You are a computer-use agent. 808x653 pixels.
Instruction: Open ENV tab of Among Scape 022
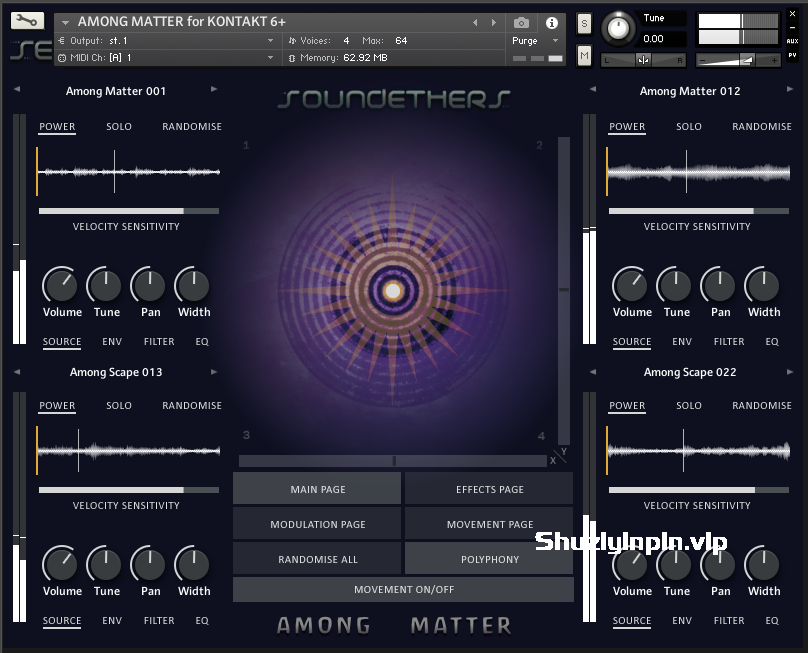pyautogui.click(x=682, y=621)
